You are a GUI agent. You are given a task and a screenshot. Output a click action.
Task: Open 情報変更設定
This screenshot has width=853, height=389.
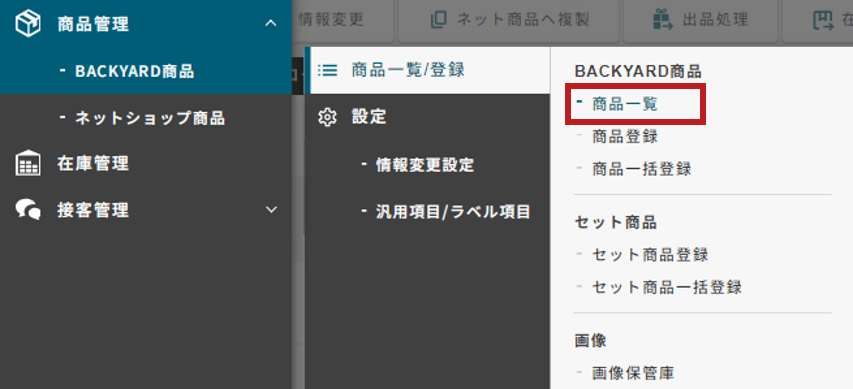[x=425, y=165]
